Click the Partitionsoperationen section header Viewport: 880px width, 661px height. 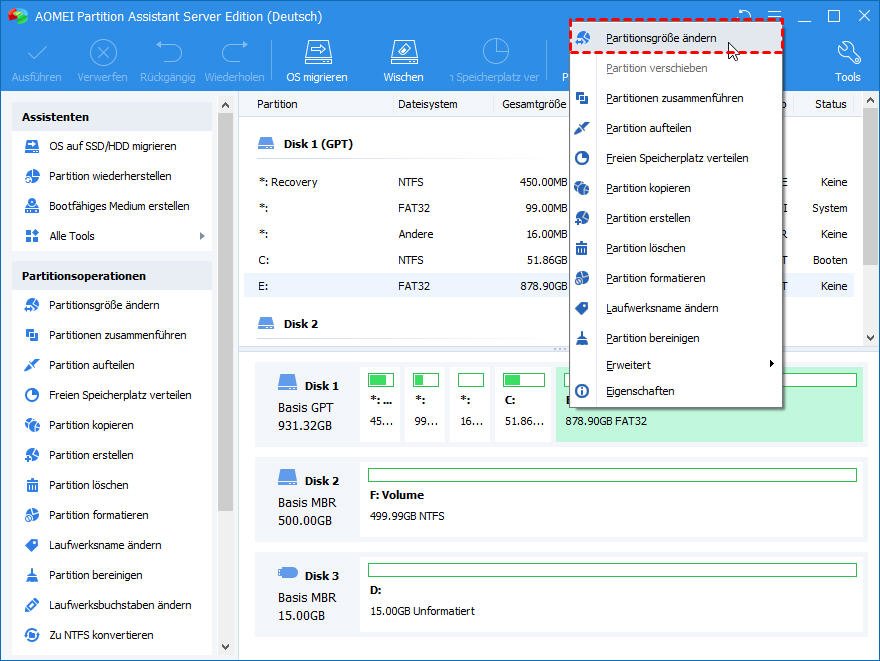pyautogui.click(x=112, y=276)
